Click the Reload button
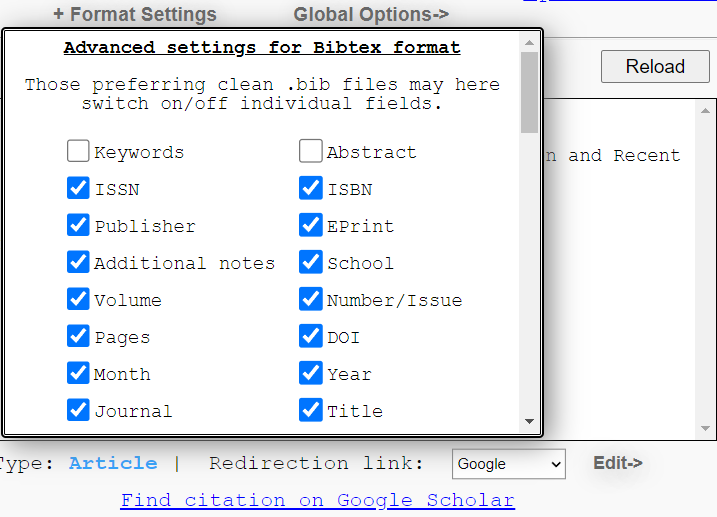This screenshot has height=517, width=717. (x=655, y=67)
